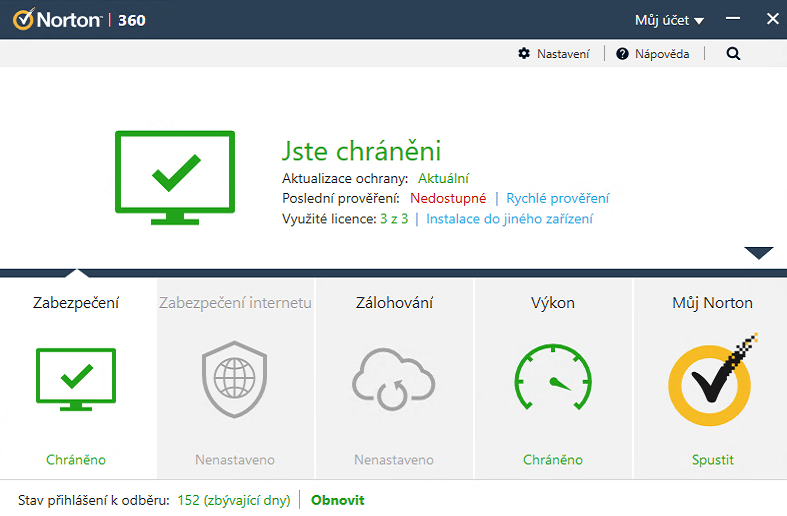Run Rychlé prověření quick scan
This screenshot has height=516, width=787.
558,198
